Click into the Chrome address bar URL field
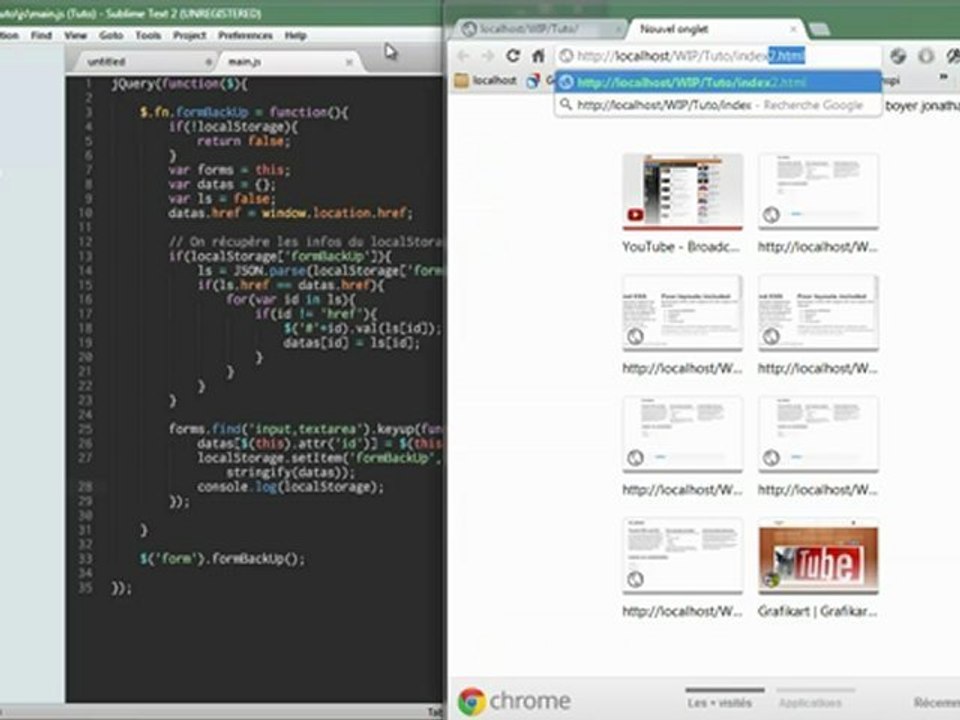This screenshot has width=960, height=720. coord(718,56)
